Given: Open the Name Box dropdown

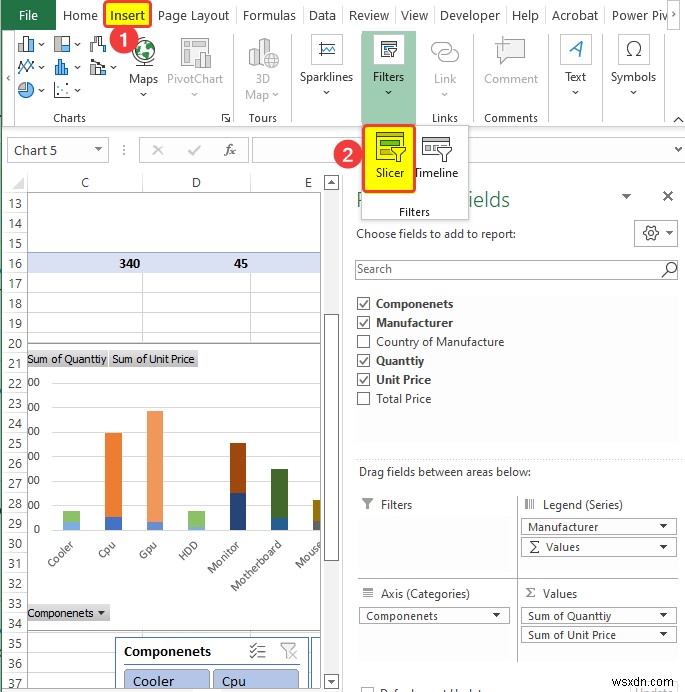Looking at the screenshot, I should click(98, 150).
